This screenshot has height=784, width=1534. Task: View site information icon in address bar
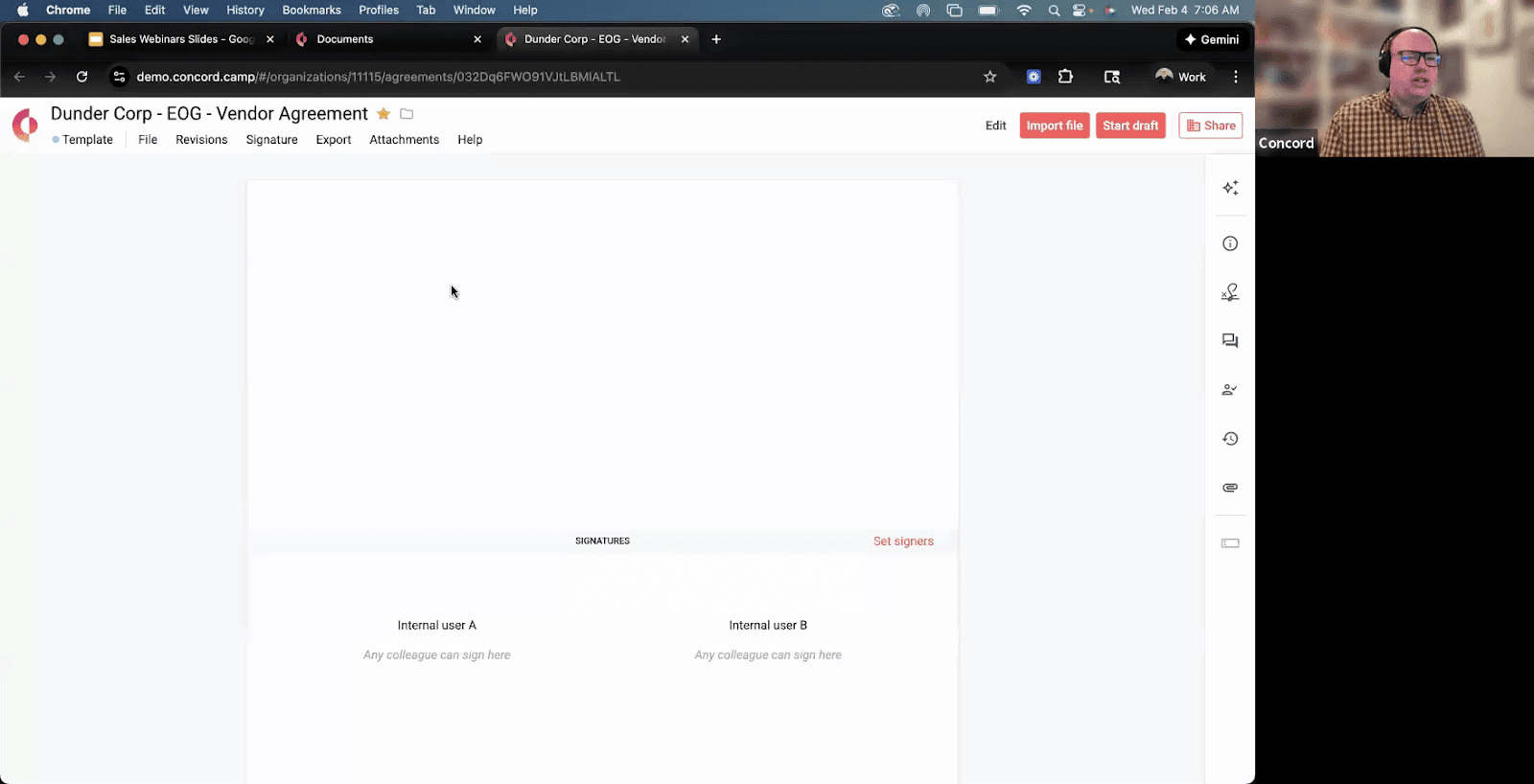click(119, 77)
